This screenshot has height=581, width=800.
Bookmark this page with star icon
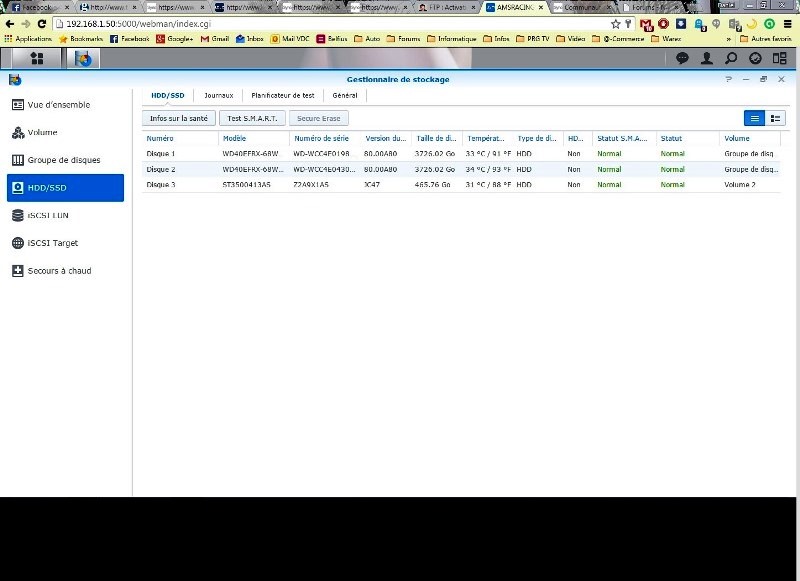click(615, 24)
